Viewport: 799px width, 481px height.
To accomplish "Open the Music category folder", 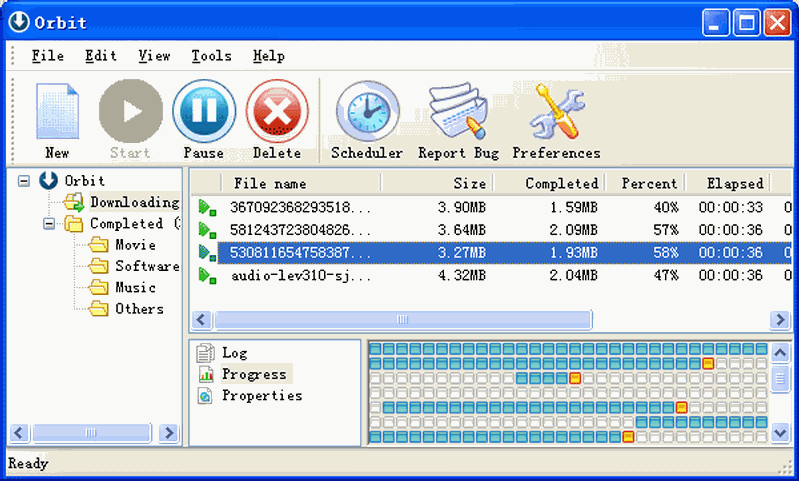I will (135, 288).
